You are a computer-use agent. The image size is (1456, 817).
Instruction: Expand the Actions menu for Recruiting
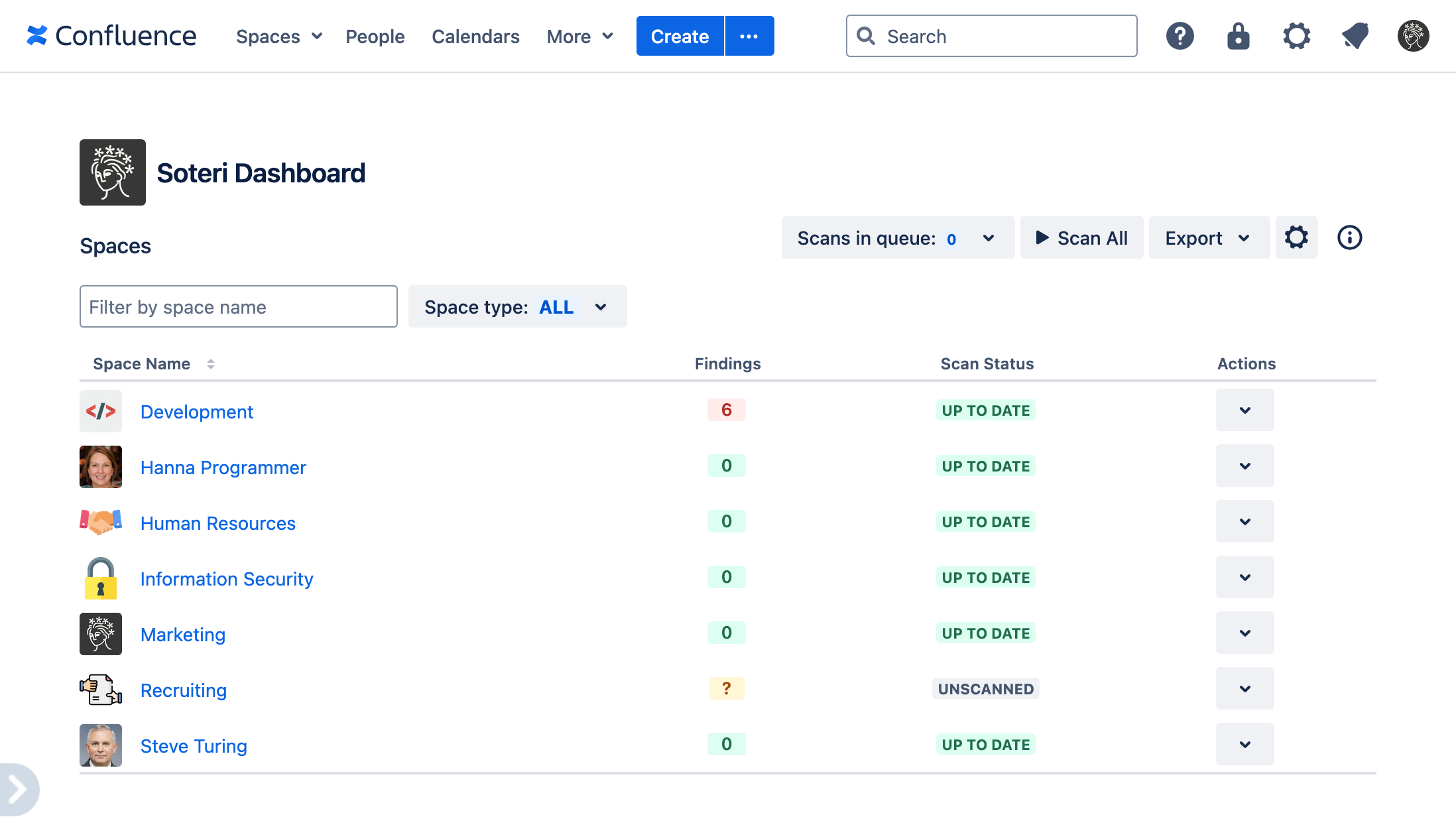click(1244, 688)
